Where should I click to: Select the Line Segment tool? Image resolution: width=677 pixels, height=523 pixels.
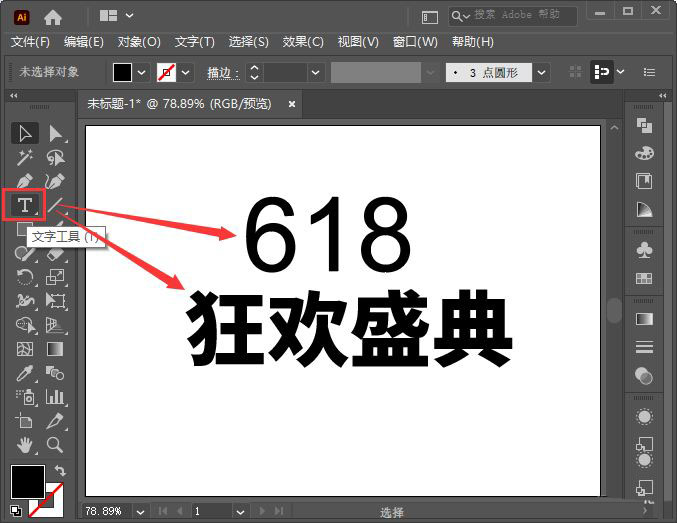[x=56, y=205]
